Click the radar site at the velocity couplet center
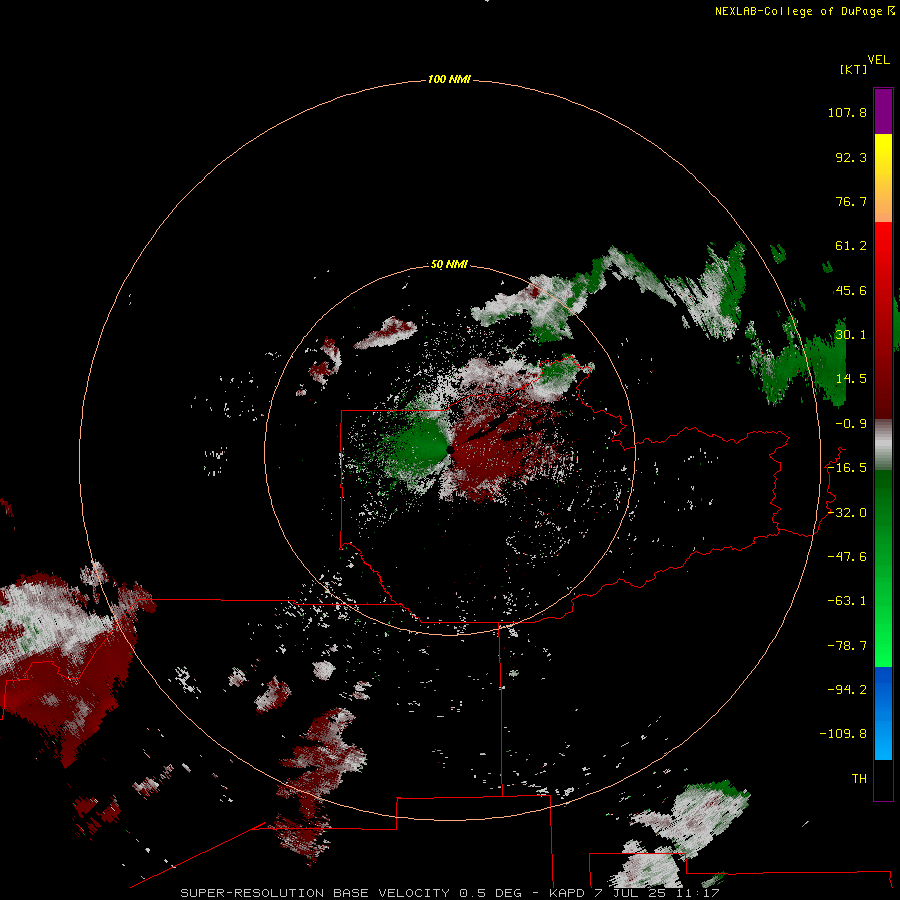 click(450, 451)
